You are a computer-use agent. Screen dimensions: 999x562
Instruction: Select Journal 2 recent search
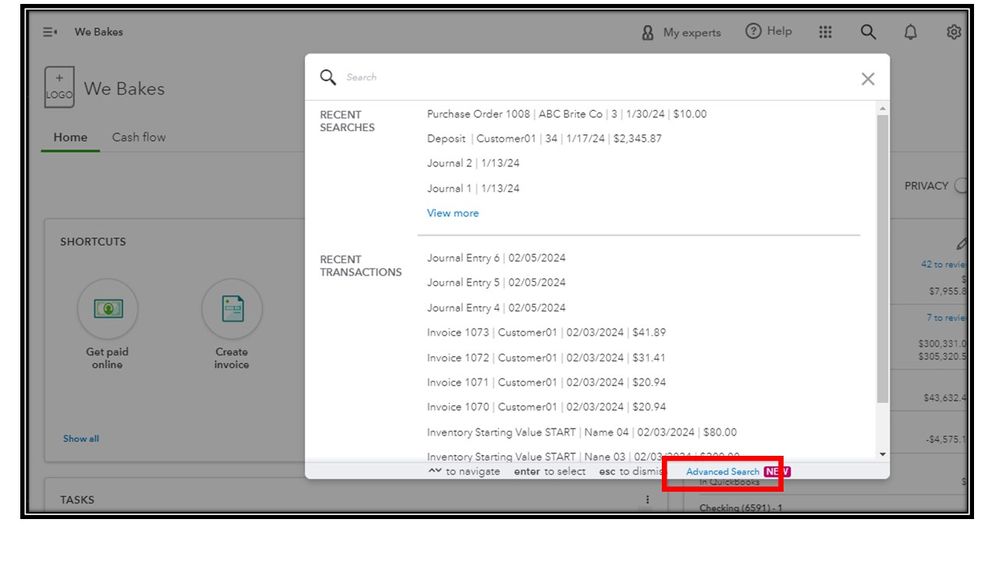[473, 163]
